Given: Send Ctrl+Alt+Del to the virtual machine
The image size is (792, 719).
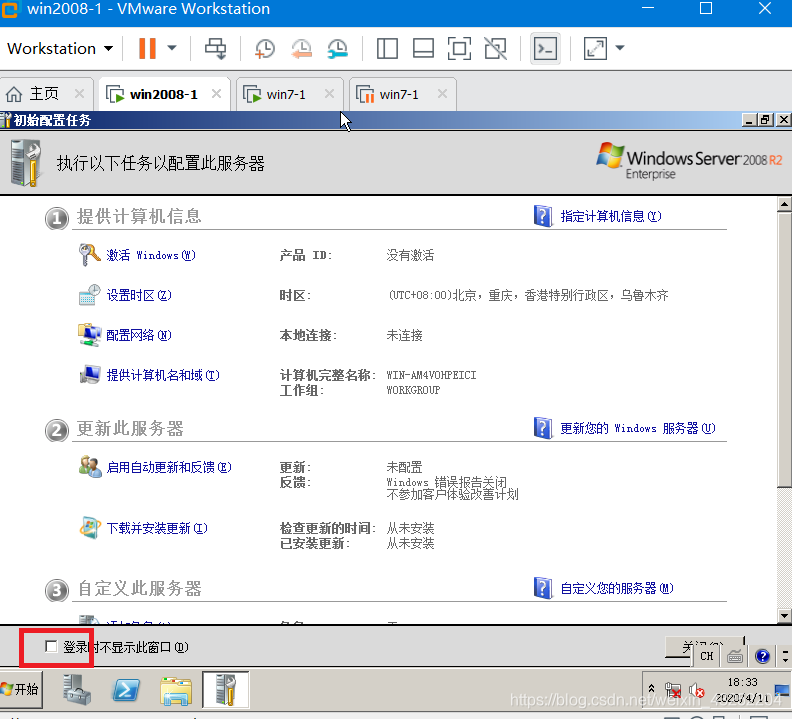Looking at the screenshot, I should click(x=216, y=49).
